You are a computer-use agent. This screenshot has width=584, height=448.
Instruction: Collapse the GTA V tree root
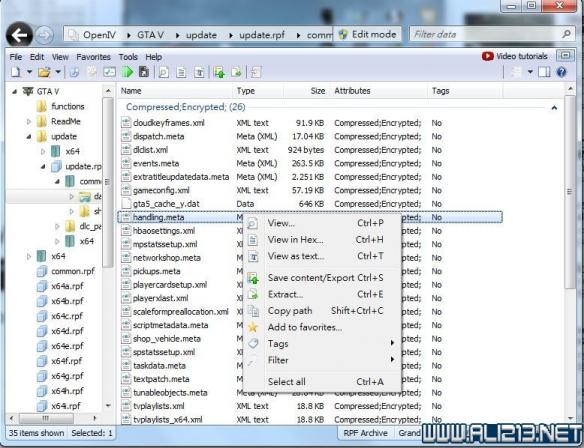[15, 91]
